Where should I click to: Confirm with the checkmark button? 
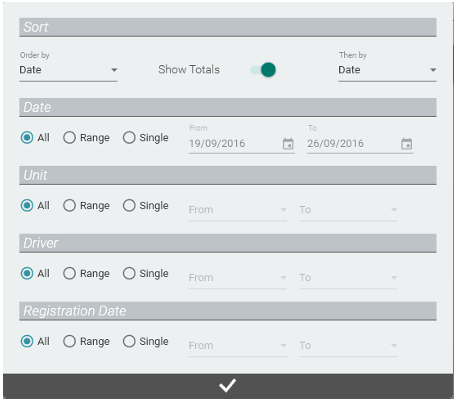[x=228, y=386]
